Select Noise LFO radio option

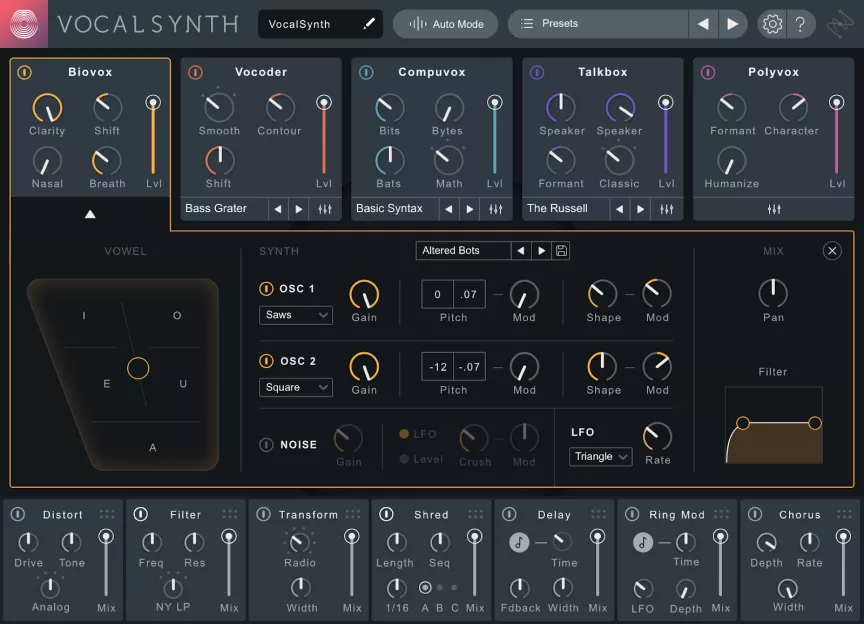404,434
